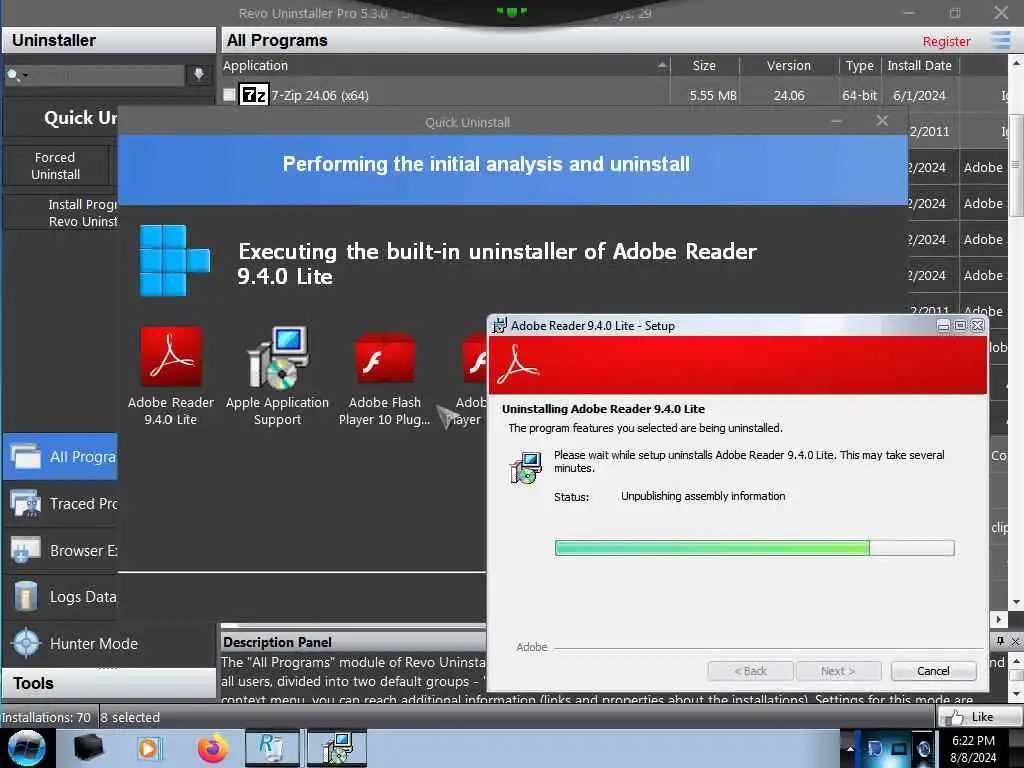
Task: Click the uninstall progress bar
Action: point(754,547)
